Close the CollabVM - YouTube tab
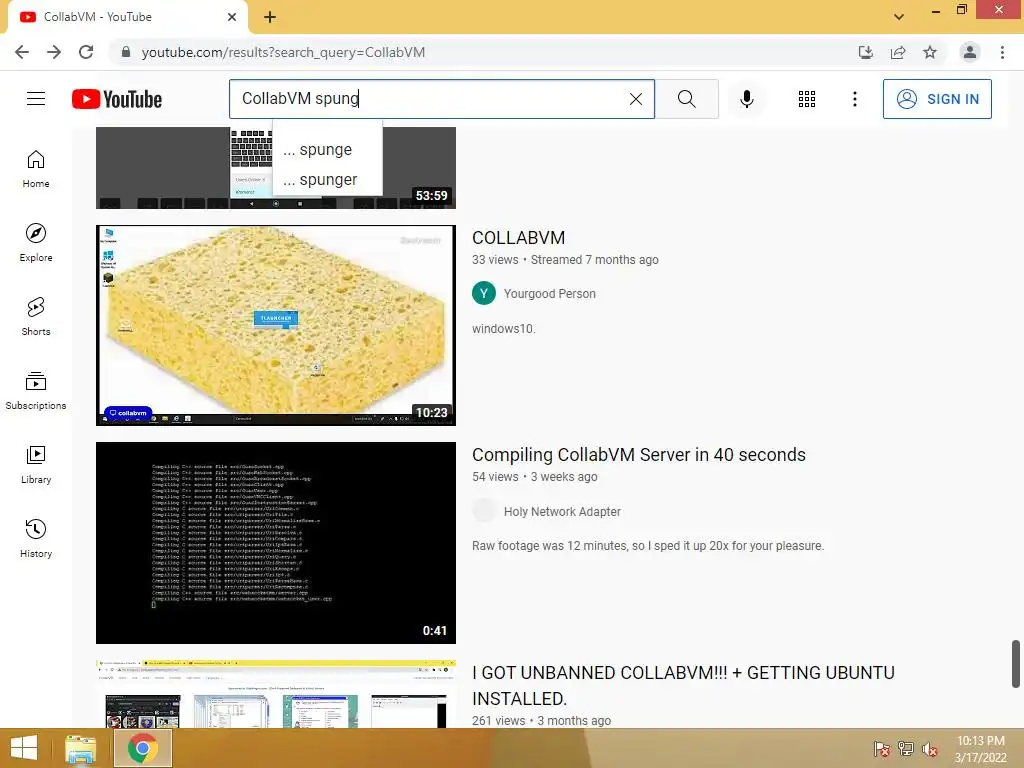Screen dimensions: 1024x768 click(x=232, y=17)
